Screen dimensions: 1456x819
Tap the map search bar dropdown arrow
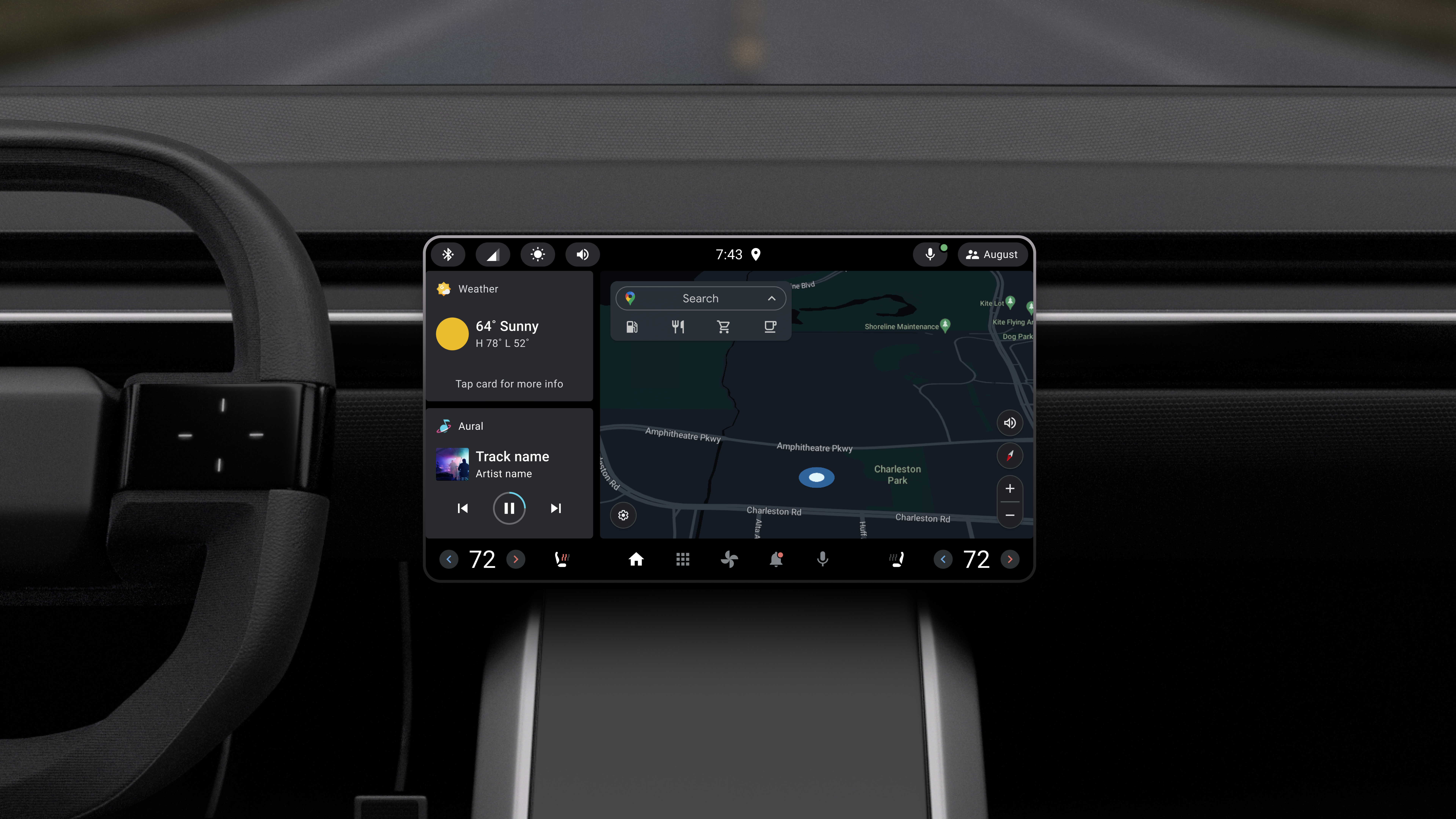[771, 298]
